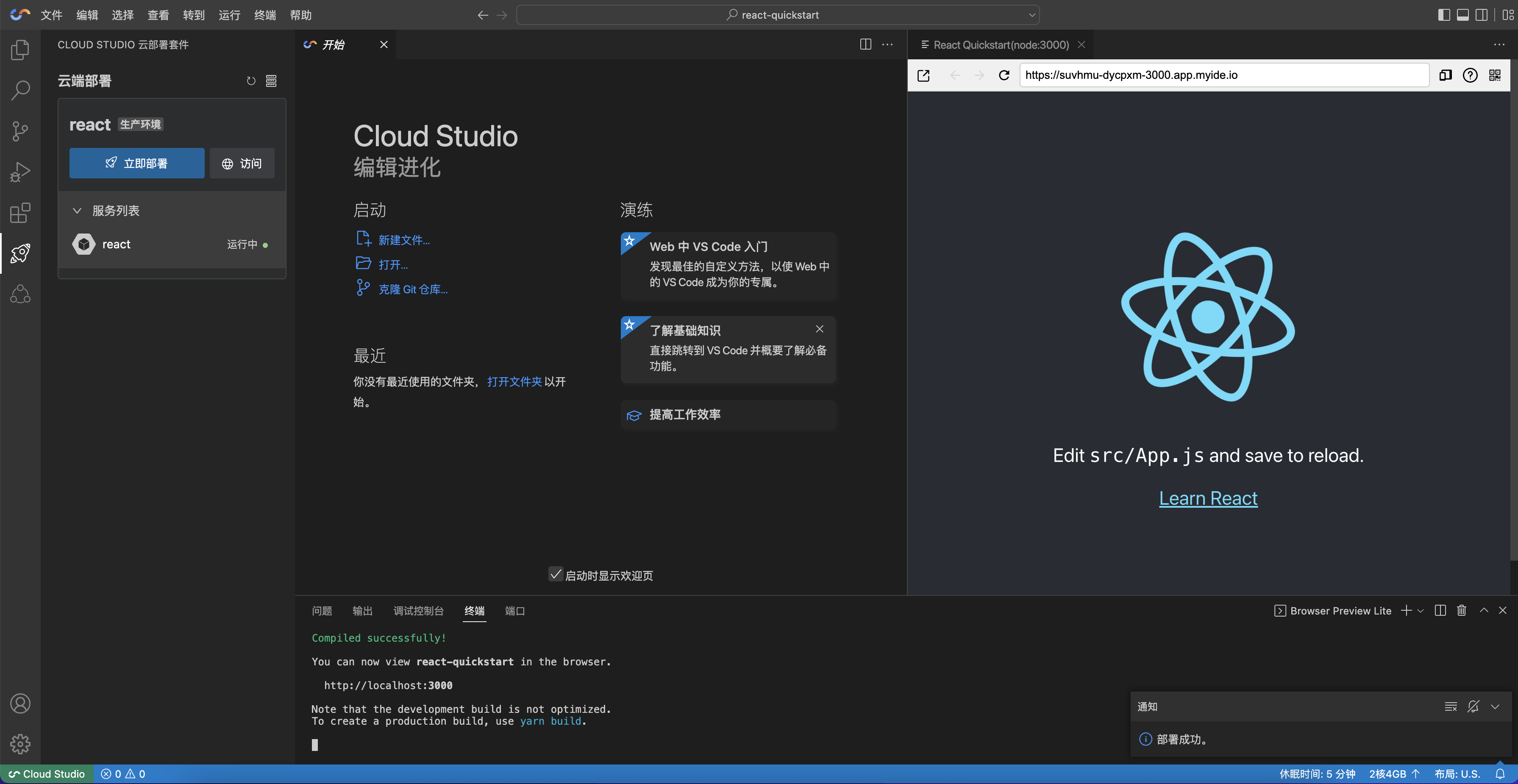
Task: Show the preview QR code icon
Action: tap(1495, 75)
